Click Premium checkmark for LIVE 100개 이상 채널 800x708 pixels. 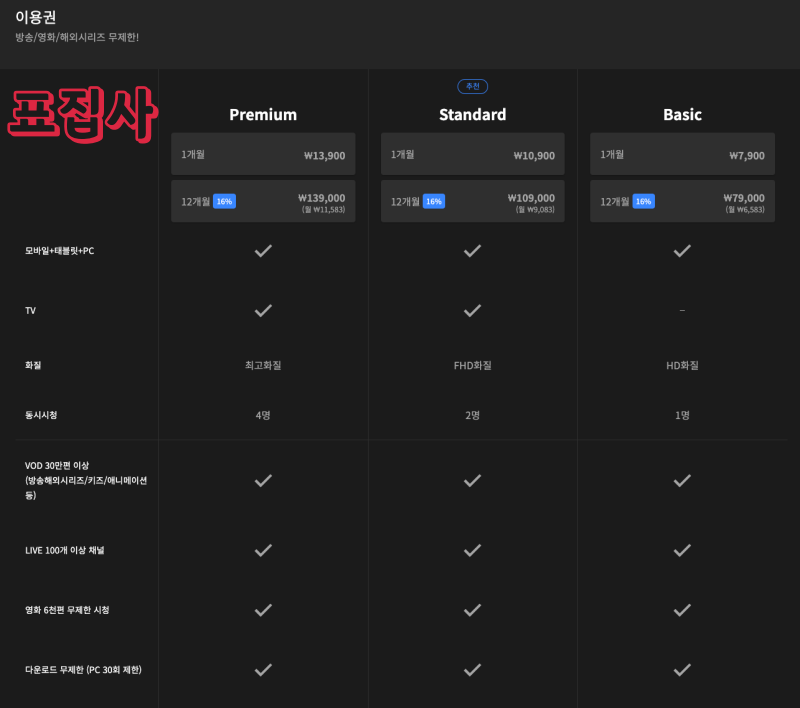(263, 550)
